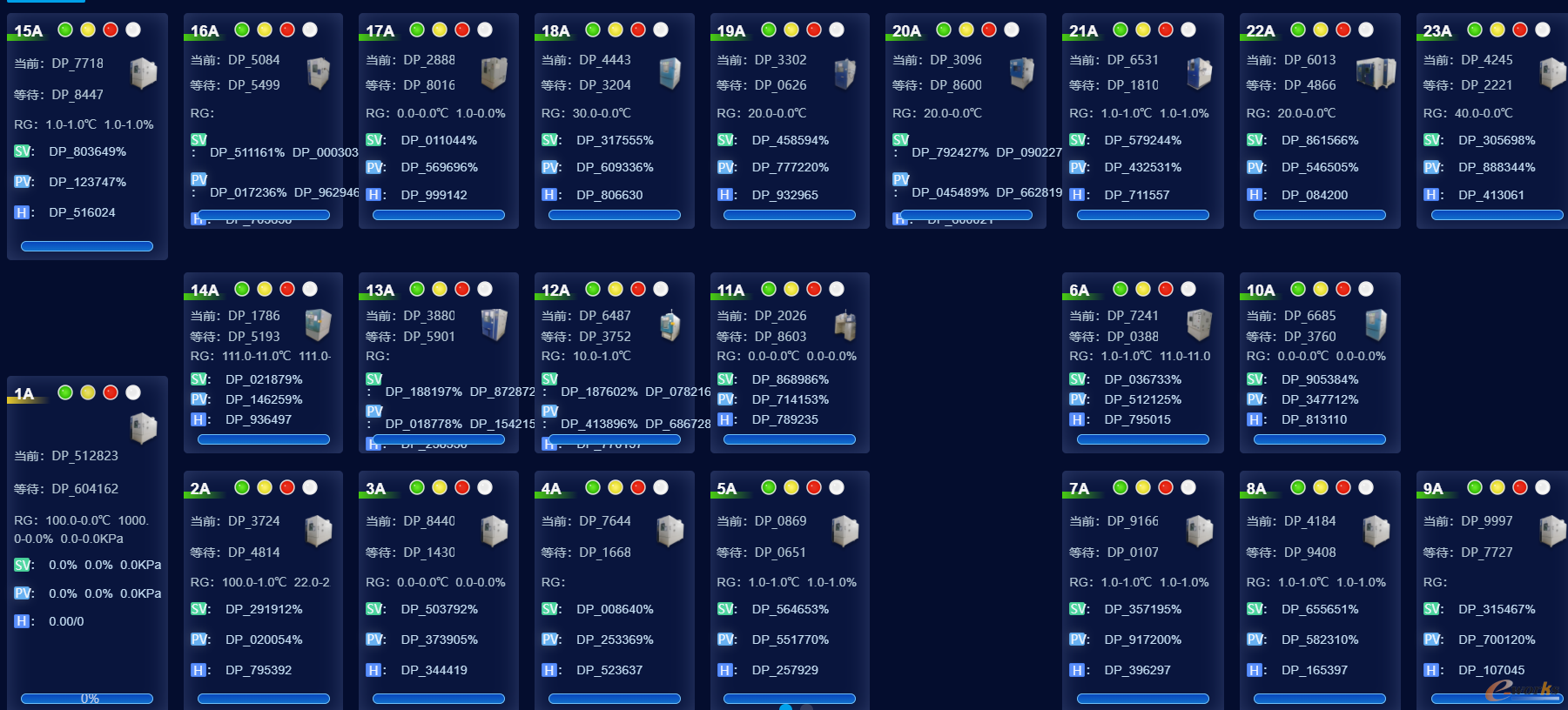Select the blue chamber image in card 18A

point(670,74)
